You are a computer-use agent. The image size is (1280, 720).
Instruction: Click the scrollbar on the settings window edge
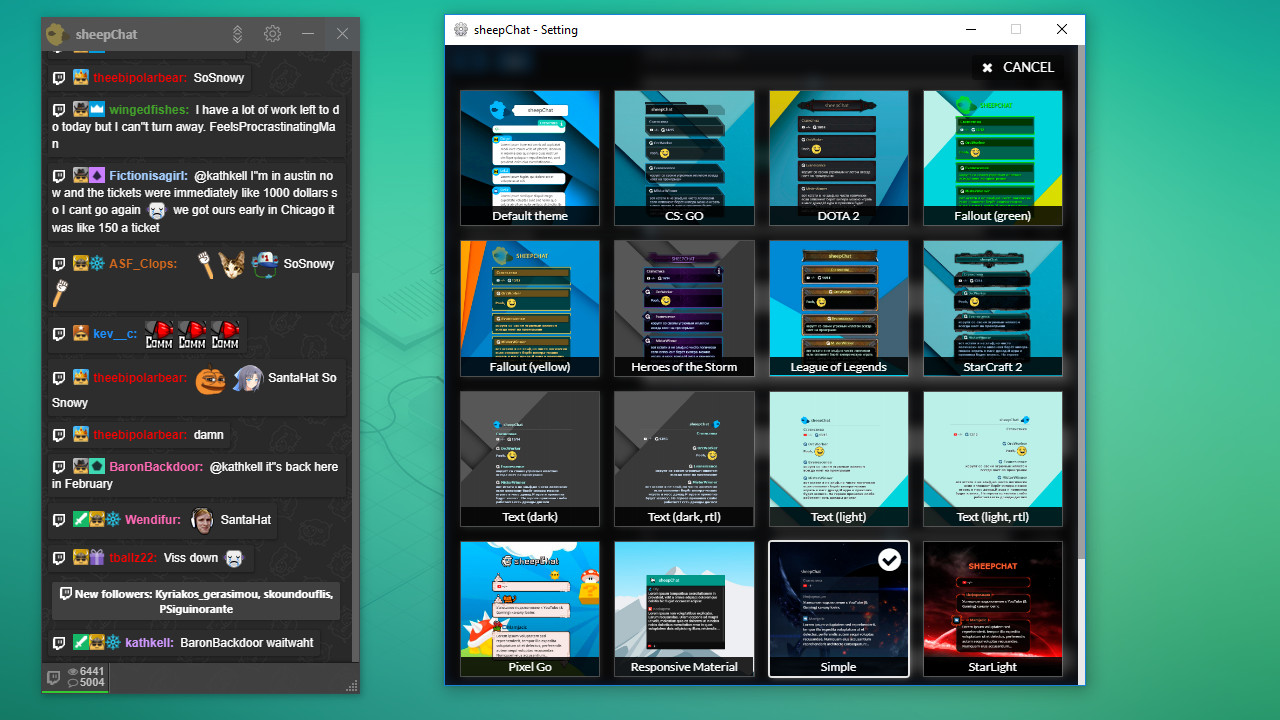click(1077, 300)
